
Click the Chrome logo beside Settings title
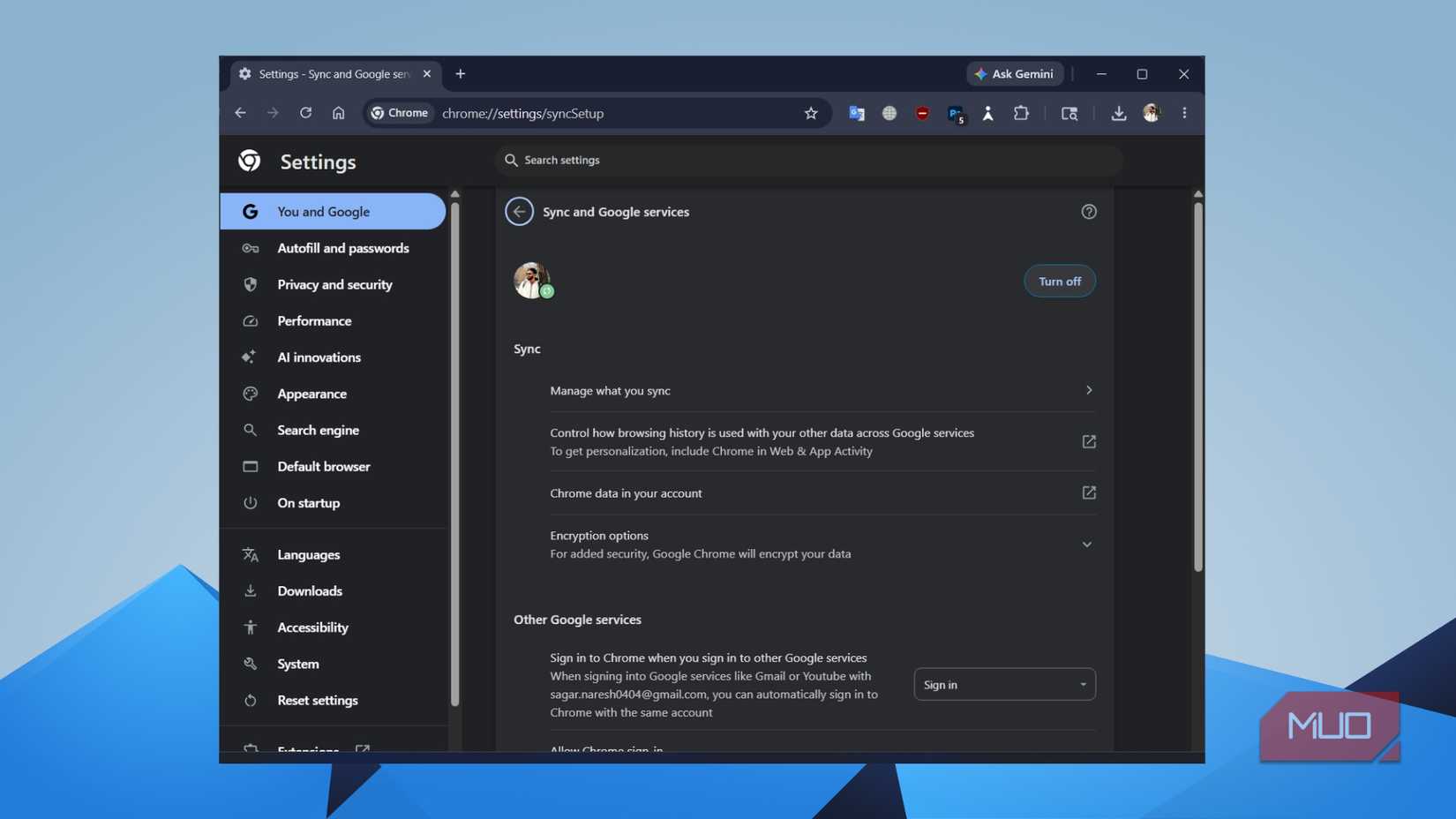[x=250, y=161]
